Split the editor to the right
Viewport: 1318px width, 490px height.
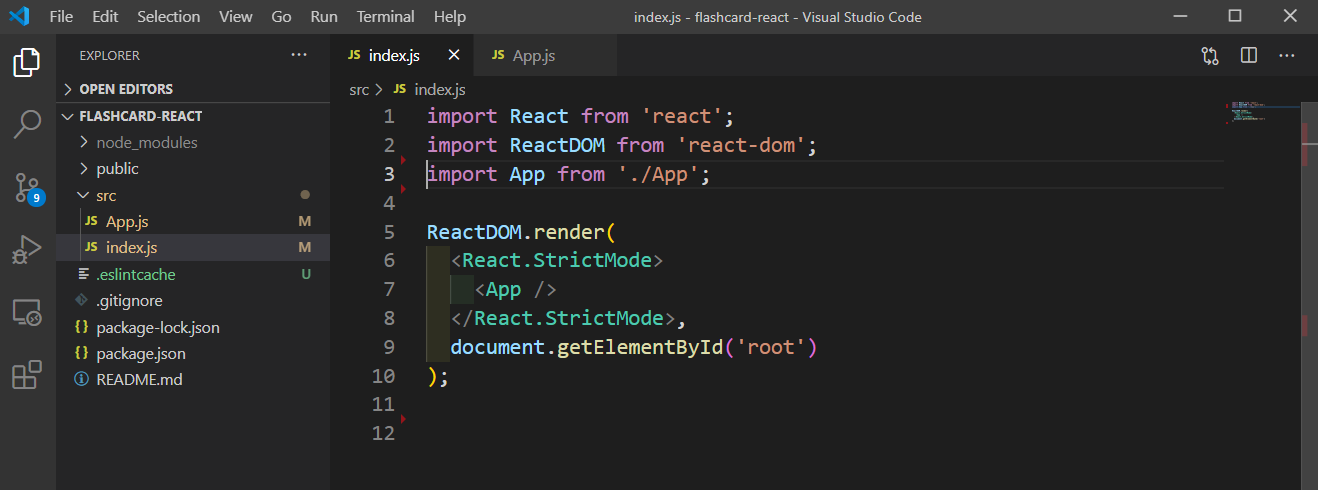click(x=1248, y=56)
